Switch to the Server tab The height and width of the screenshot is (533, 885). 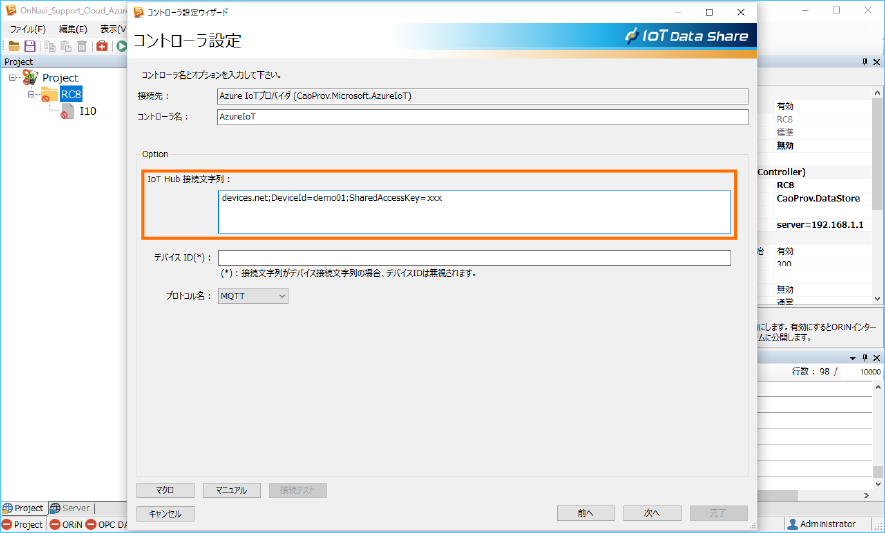point(70,508)
